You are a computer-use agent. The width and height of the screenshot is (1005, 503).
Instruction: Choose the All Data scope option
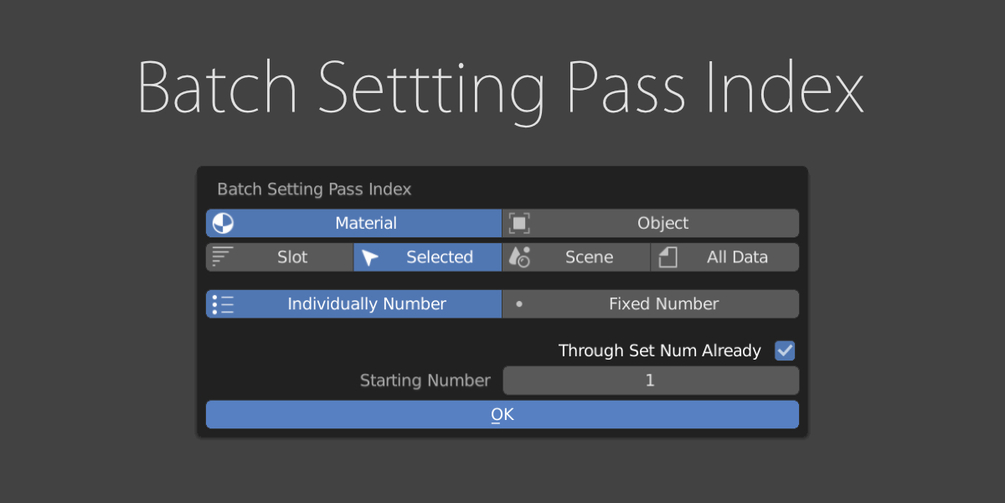coord(737,257)
